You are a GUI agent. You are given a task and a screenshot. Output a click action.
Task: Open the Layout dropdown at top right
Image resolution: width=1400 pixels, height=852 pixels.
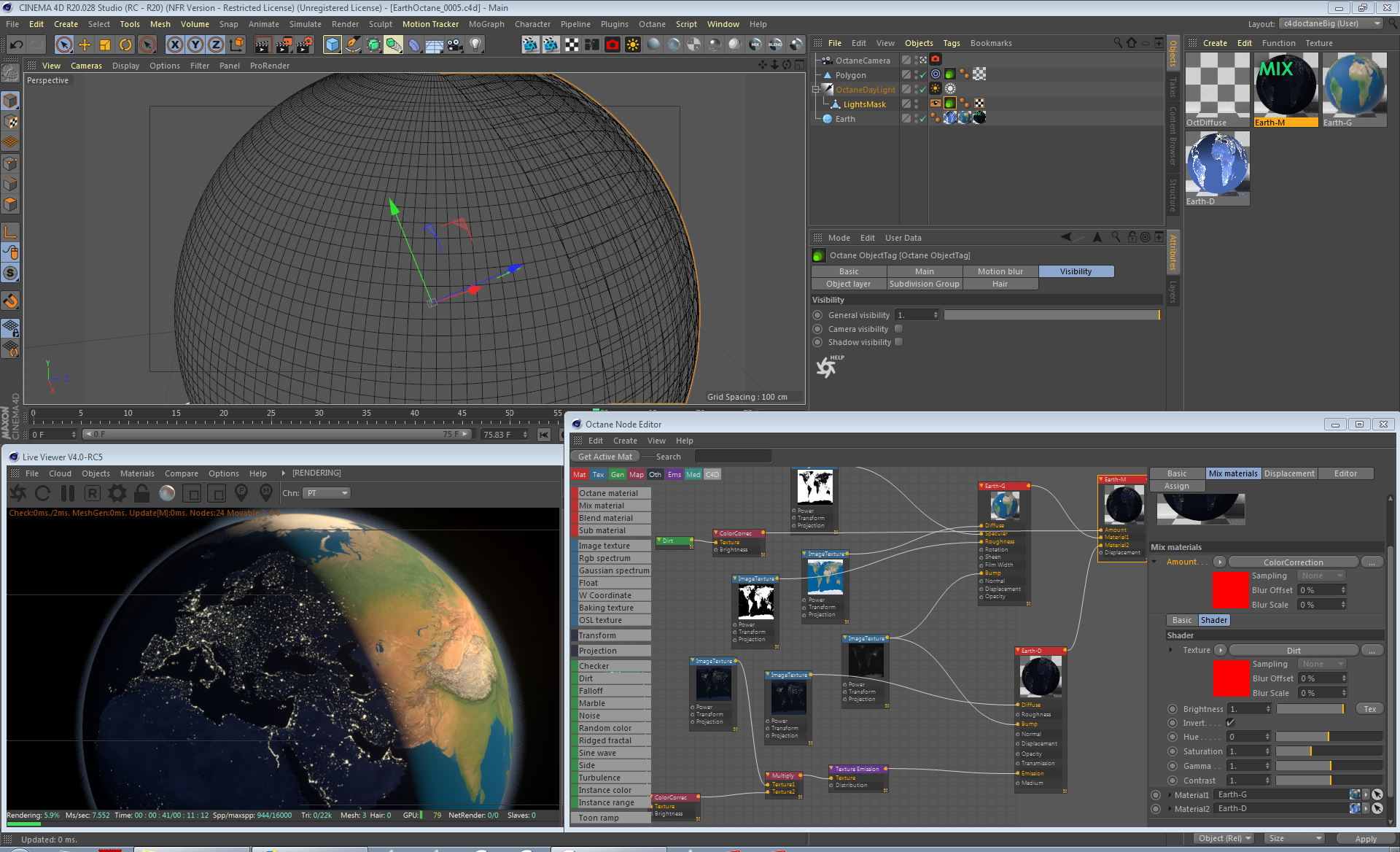click(1331, 23)
